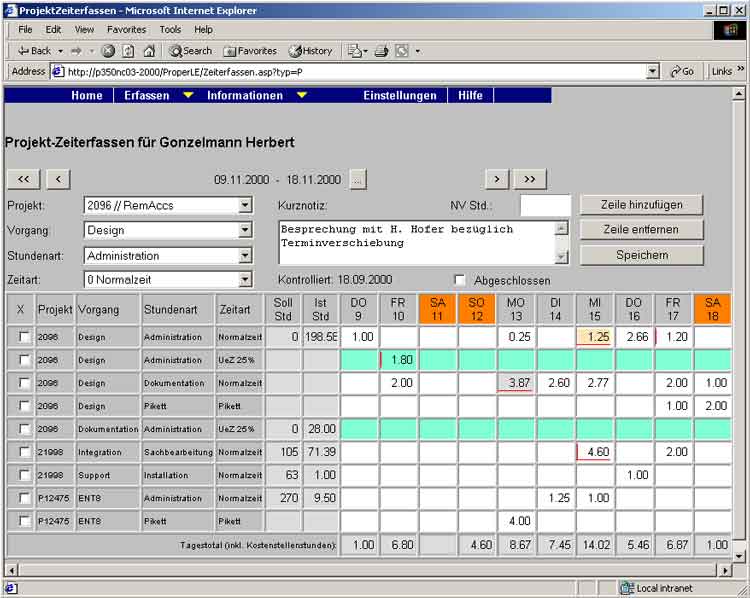Click the page vertical scrollbar down arrow
The image size is (750, 598).
coord(739,556)
